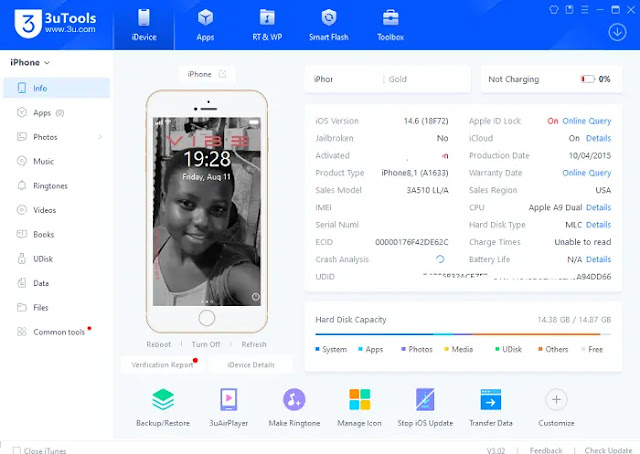Open Hard Disk Type Details link
The width and height of the screenshot is (640, 454).
[598, 225]
